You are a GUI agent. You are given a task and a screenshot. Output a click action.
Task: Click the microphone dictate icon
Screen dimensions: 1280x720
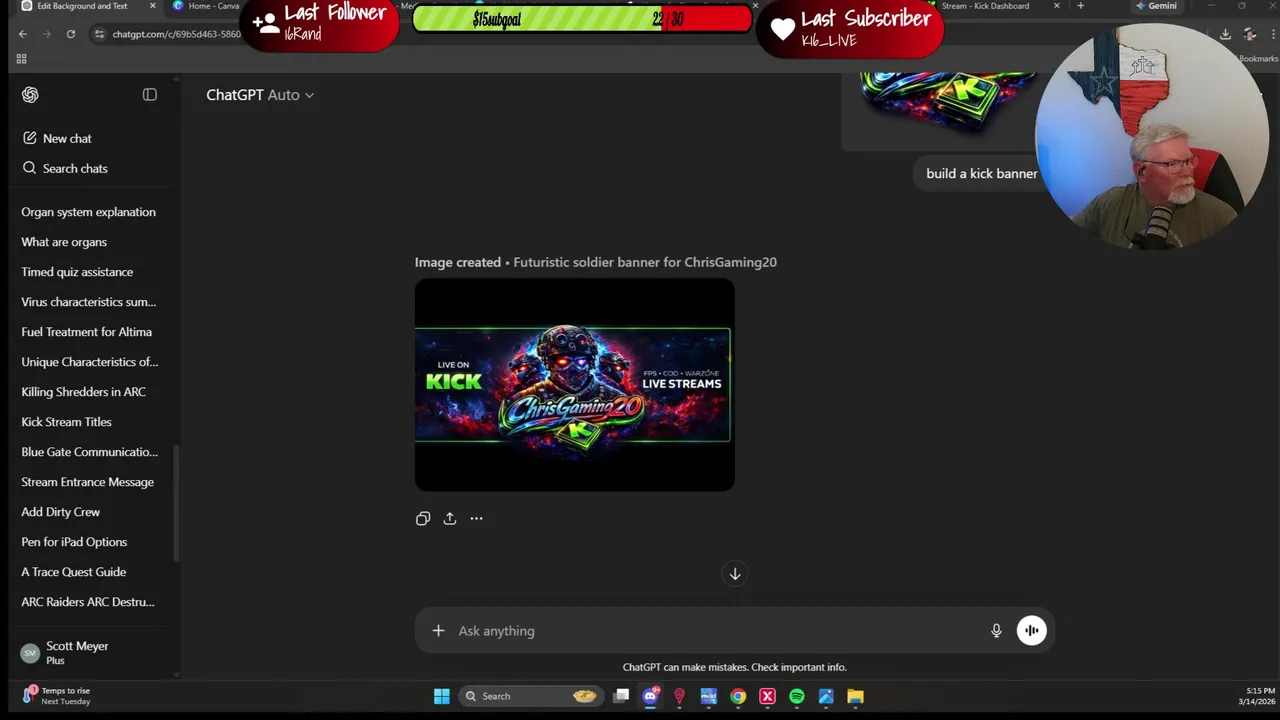point(996,631)
